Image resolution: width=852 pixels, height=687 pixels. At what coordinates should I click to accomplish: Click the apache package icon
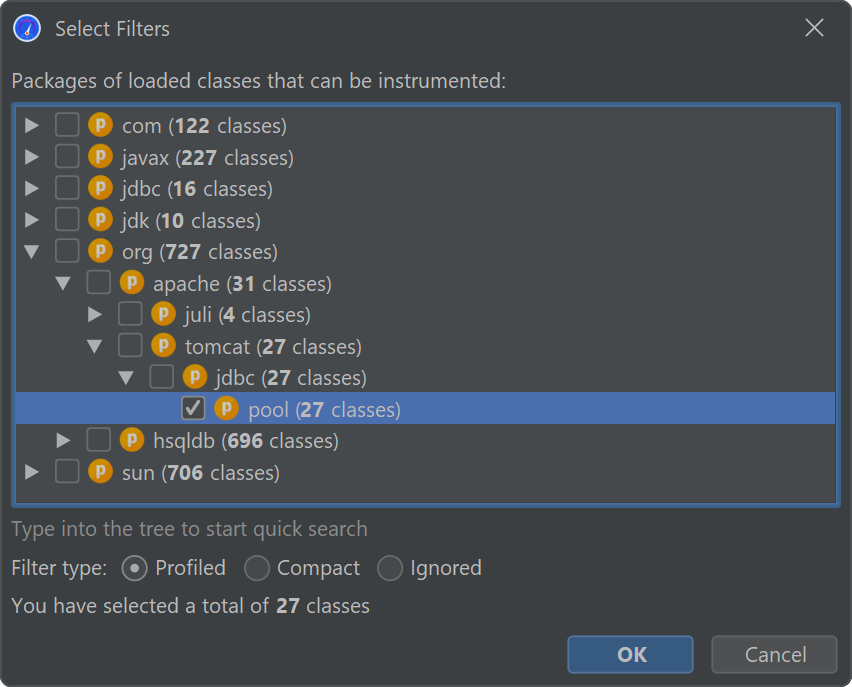click(x=131, y=283)
